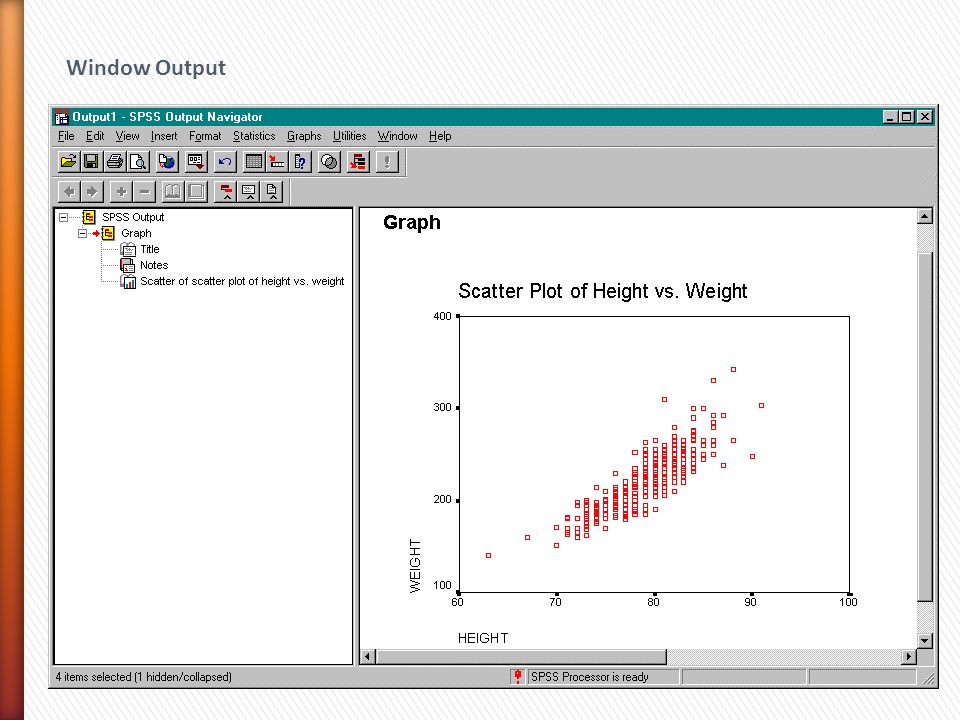The width and height of the screenshot is (960, 720).
Task: Click the Promote left arrow icon
Action: point(69,192)
